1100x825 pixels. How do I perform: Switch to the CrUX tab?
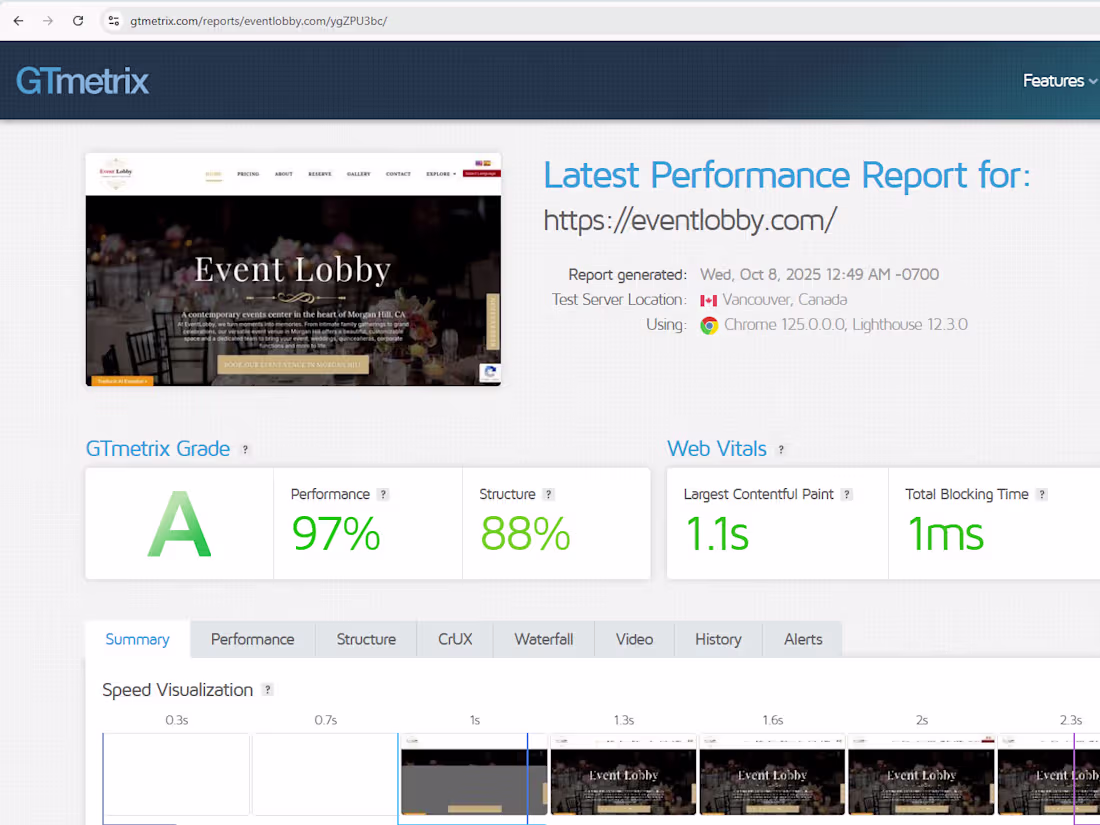(x=455, y=639)
